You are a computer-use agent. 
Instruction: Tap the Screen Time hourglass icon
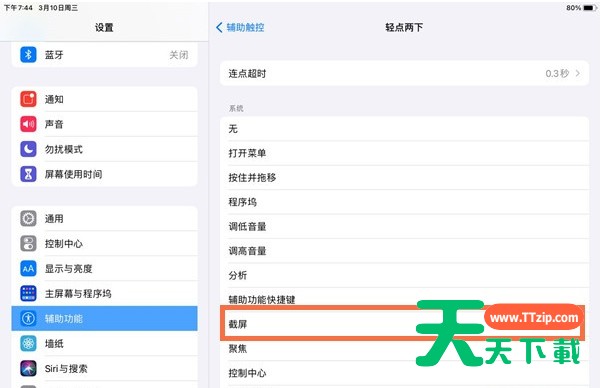pyautogui.click(x=28, y=174)
